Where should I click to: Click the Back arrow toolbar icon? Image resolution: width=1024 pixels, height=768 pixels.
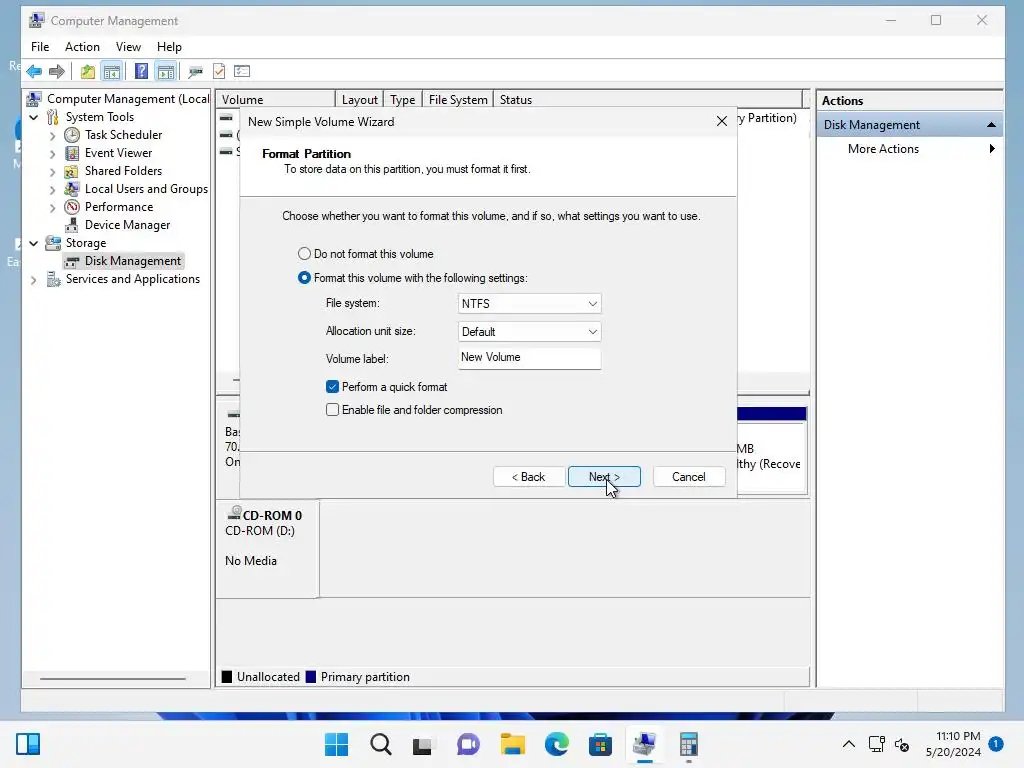[35, 71]
